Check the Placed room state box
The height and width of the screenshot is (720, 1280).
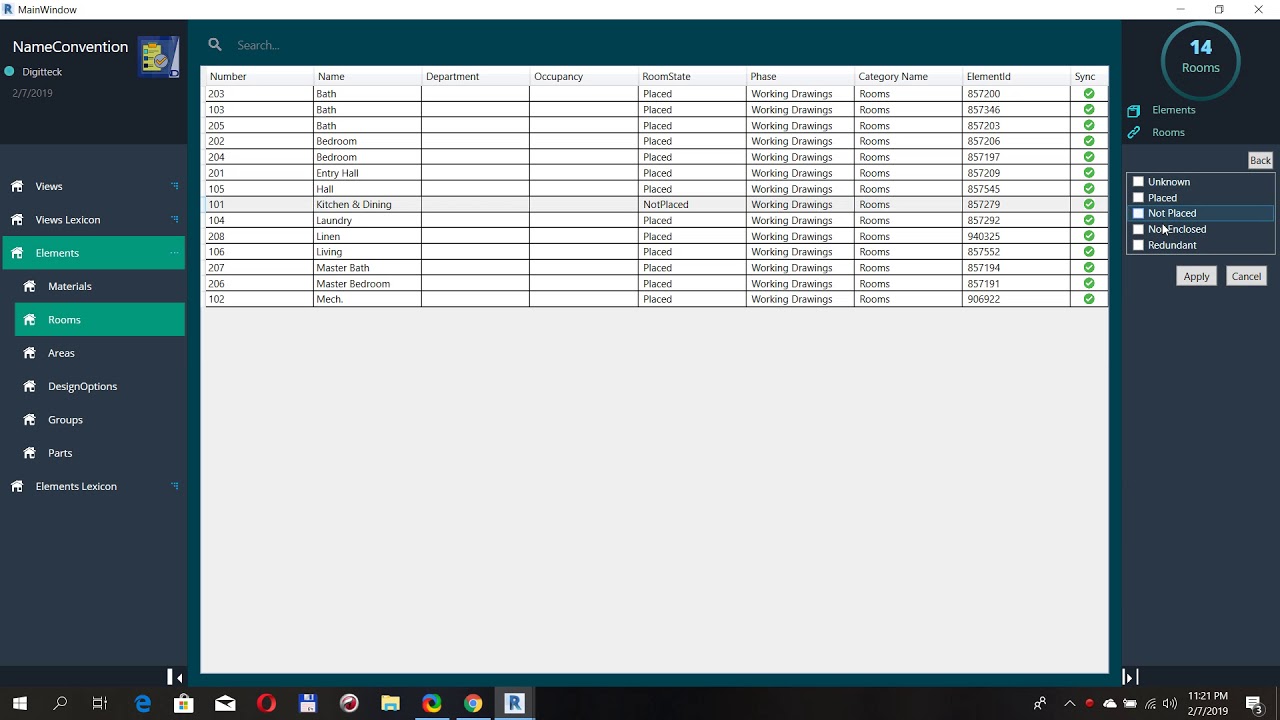pos(1138,198)
